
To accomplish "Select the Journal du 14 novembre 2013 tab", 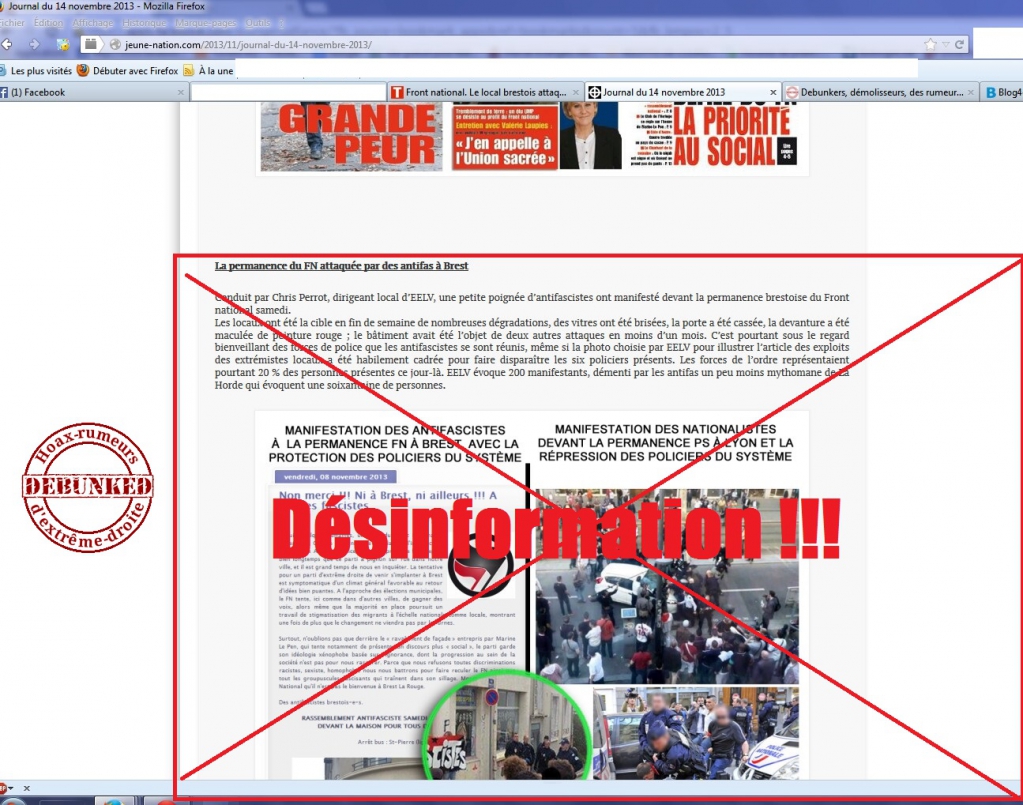I will tap(683, 93).
